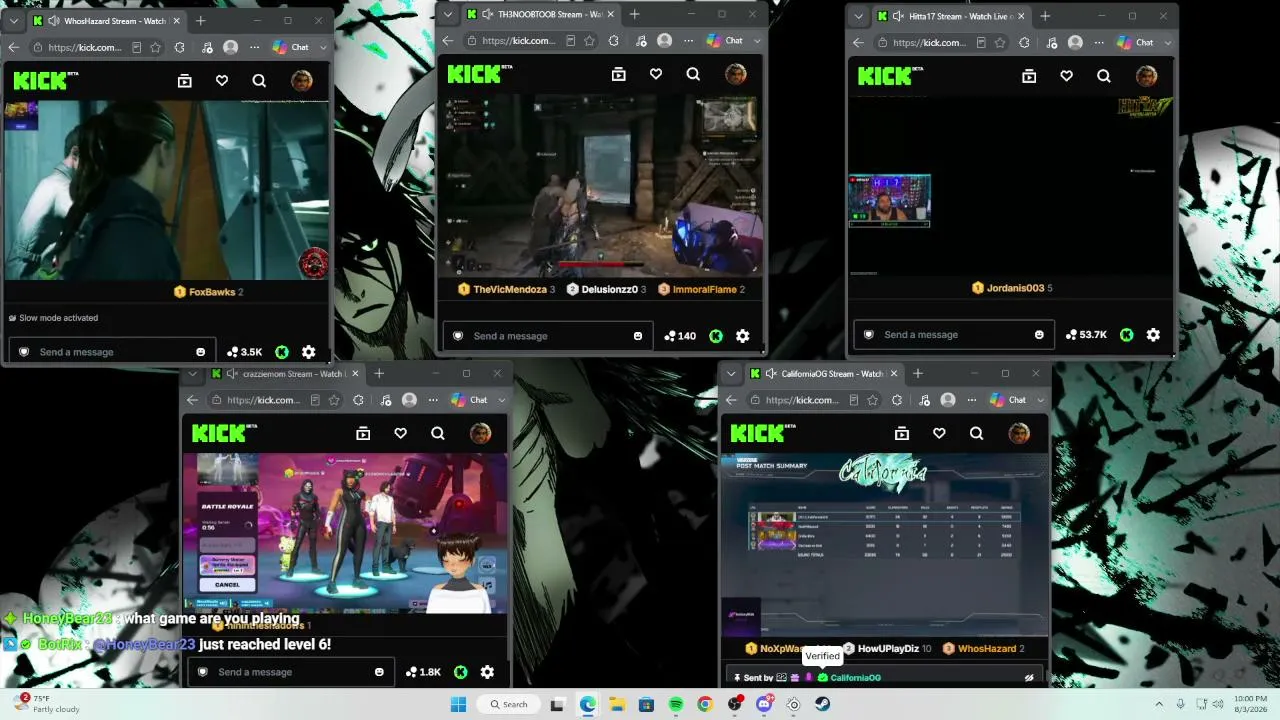Open Chat dropdown arrow in Hitta17 window
Image resolution: width=1280 pixels, height=720 pixels.
pos(1168,43)
